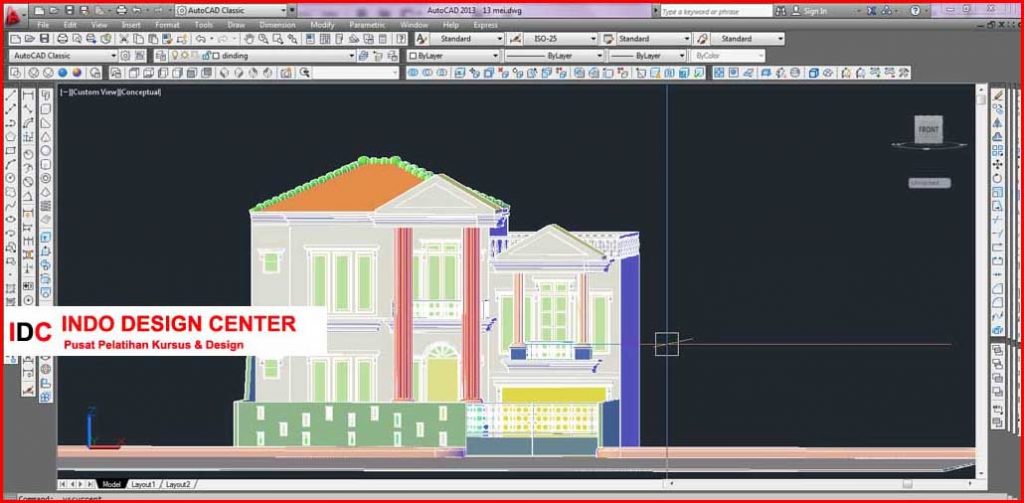Select the Erase tool in Modify toolbar

(997, 95)
